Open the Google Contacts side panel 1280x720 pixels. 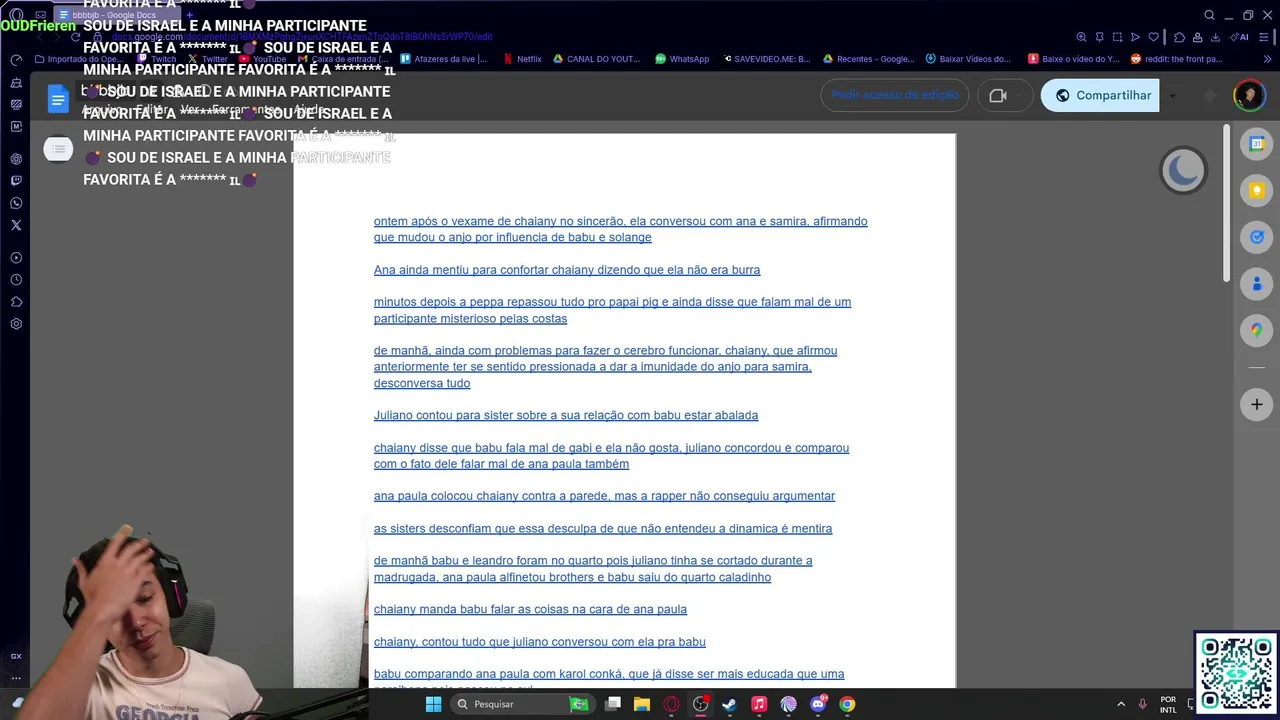point(1257,284)
